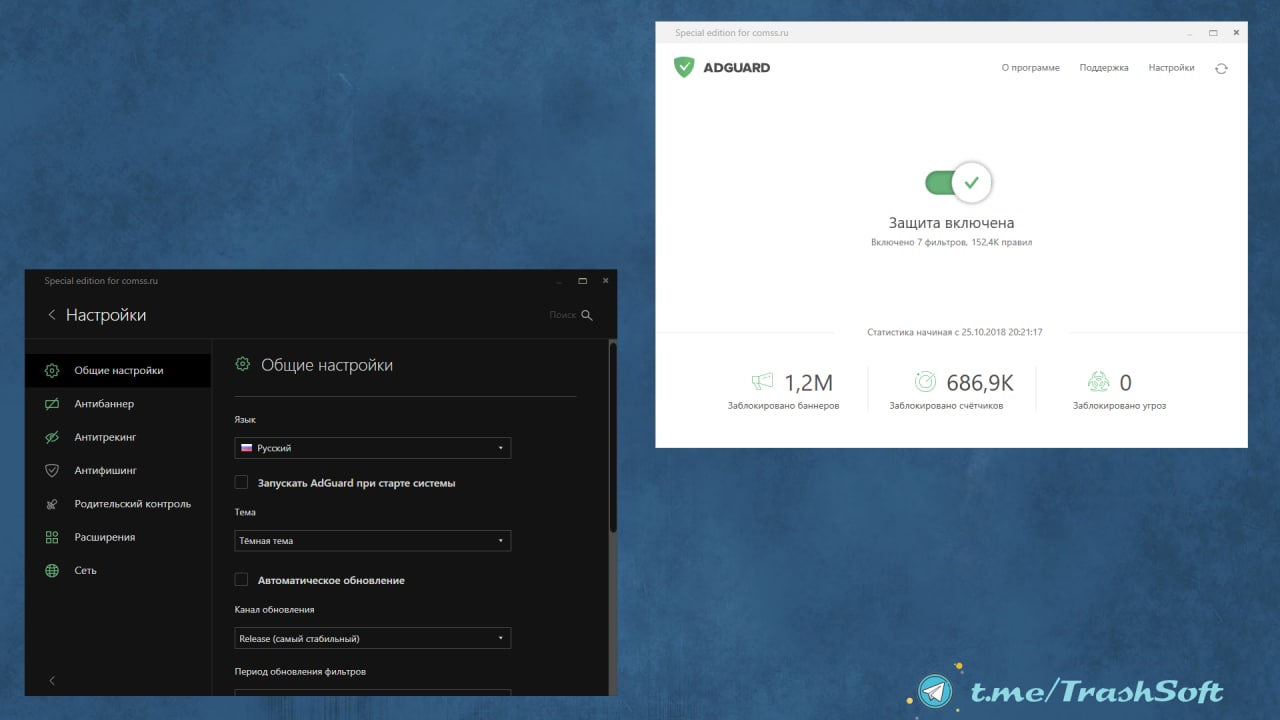Image resolution: width=1280 pixels, height=720 pixels.
Task: Click the blocked threats biohazard icon
Action: [1098, 381]
